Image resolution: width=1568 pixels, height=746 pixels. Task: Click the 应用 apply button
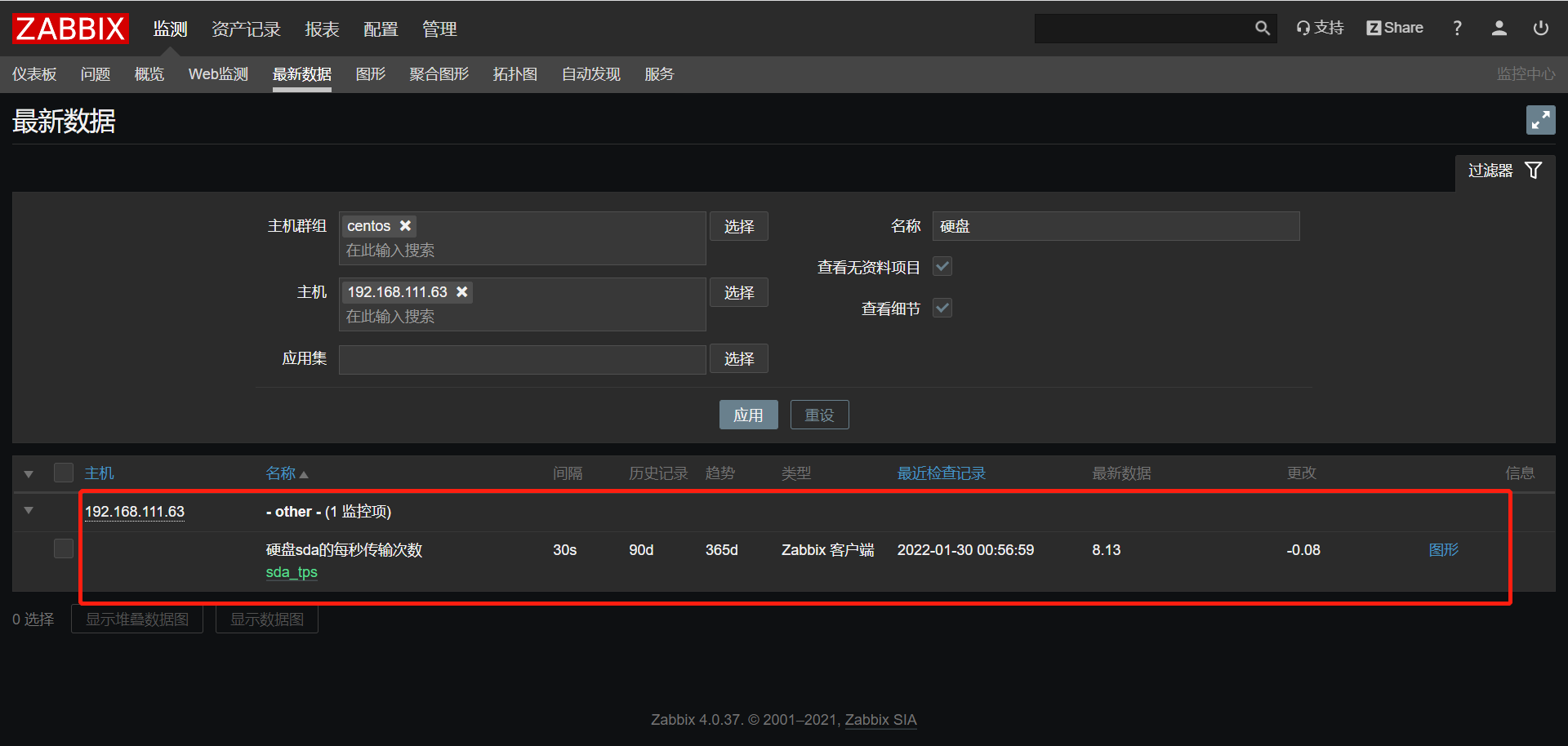pyautogui.click(x=748, y=415)
